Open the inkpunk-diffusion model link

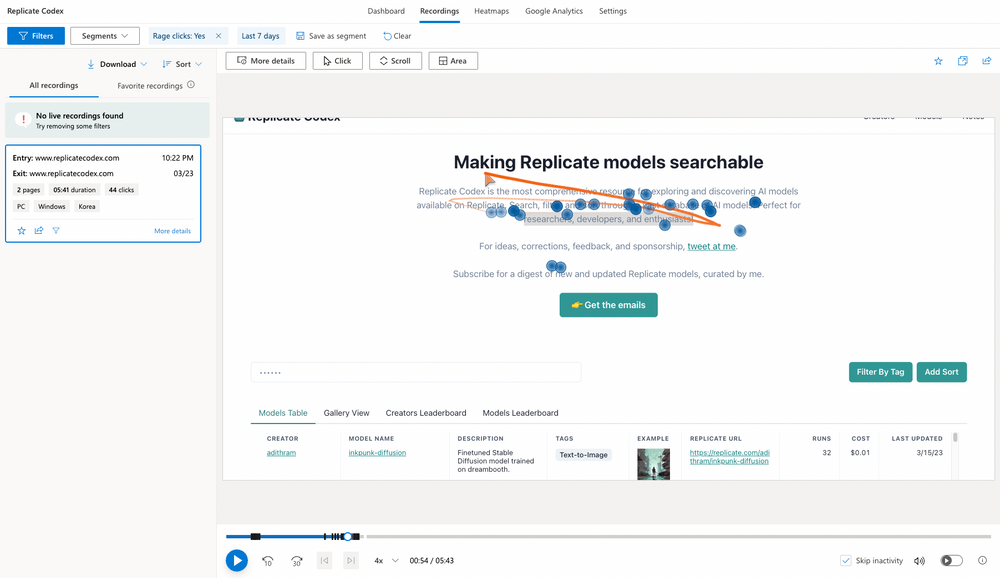click(377, 453)
